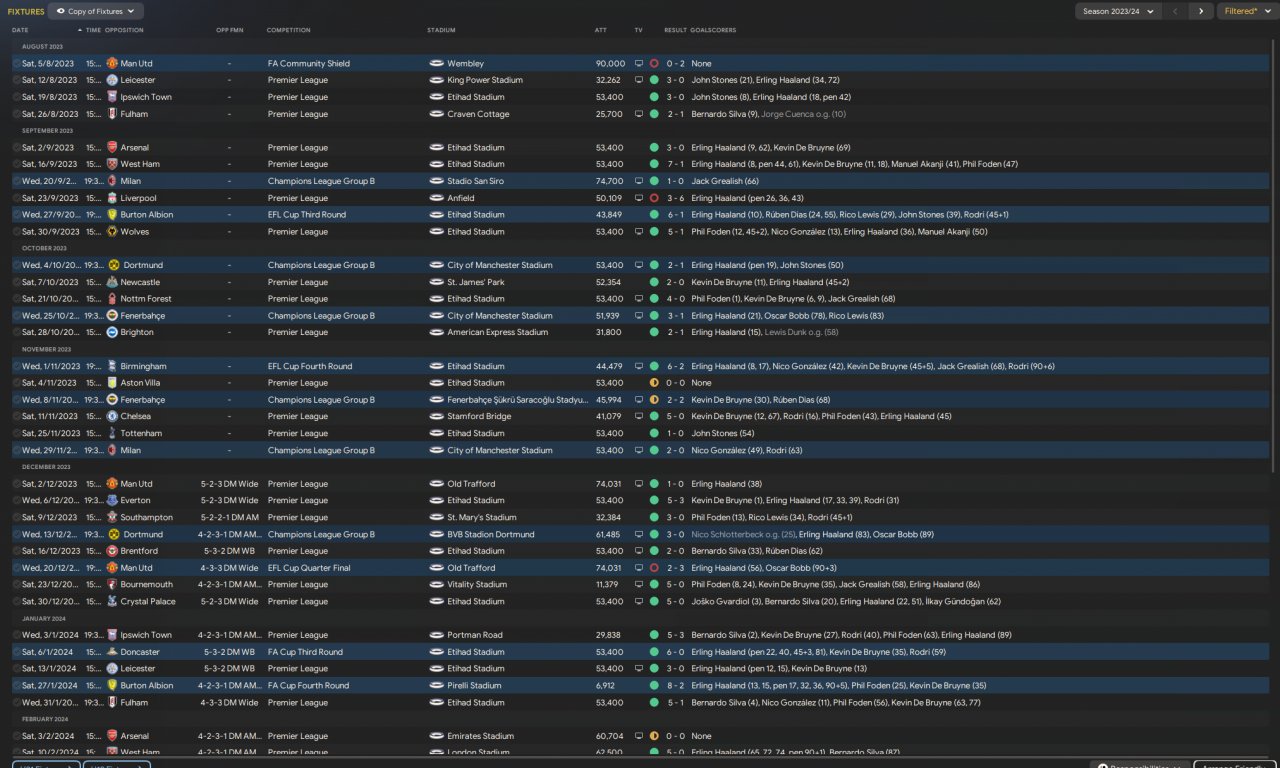Open Brentford via its club badge
This screenshot has width=1280, height=768.
point(112,551)
